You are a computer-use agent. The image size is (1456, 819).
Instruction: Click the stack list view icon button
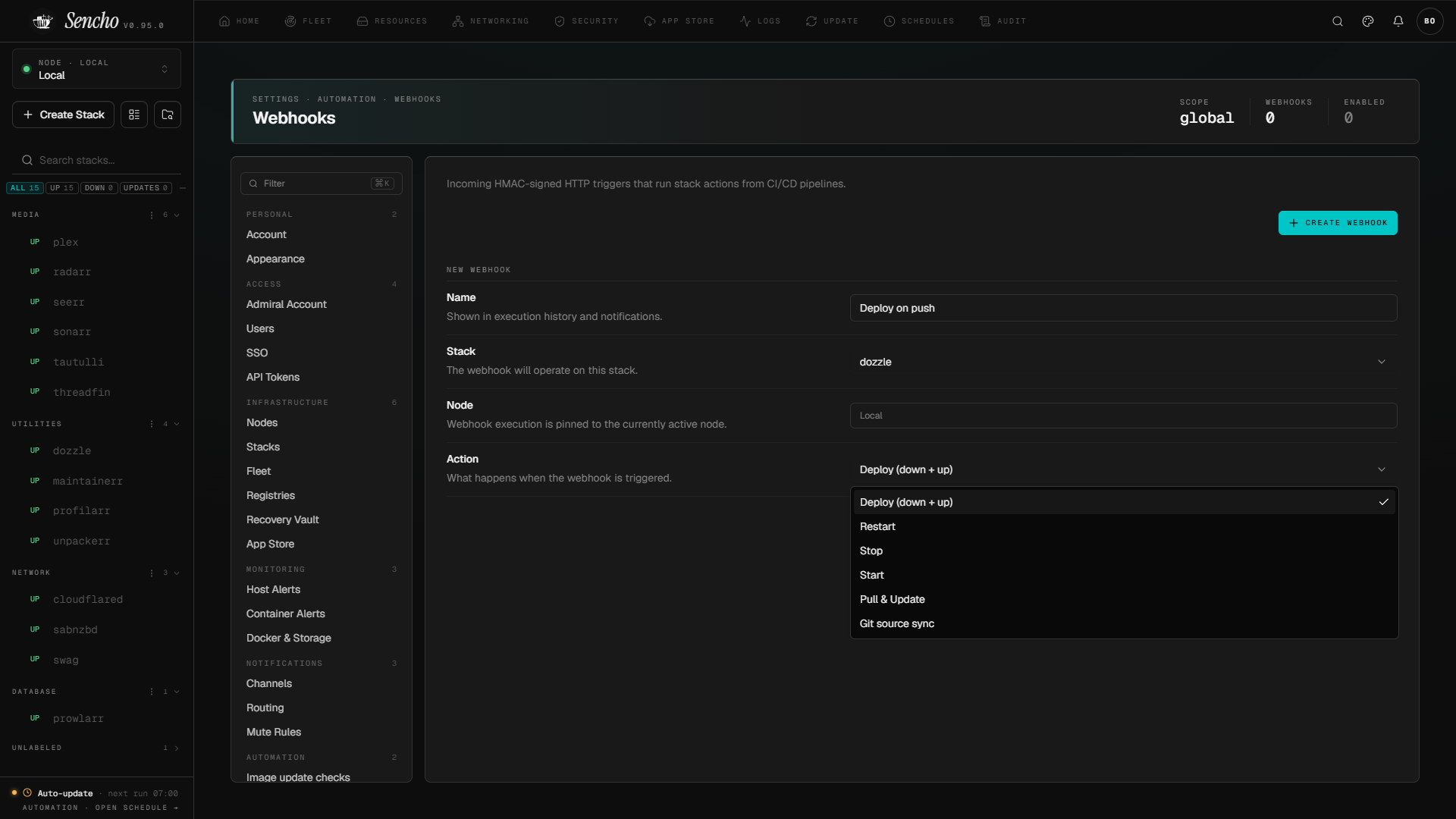click(x=134, y=115)
